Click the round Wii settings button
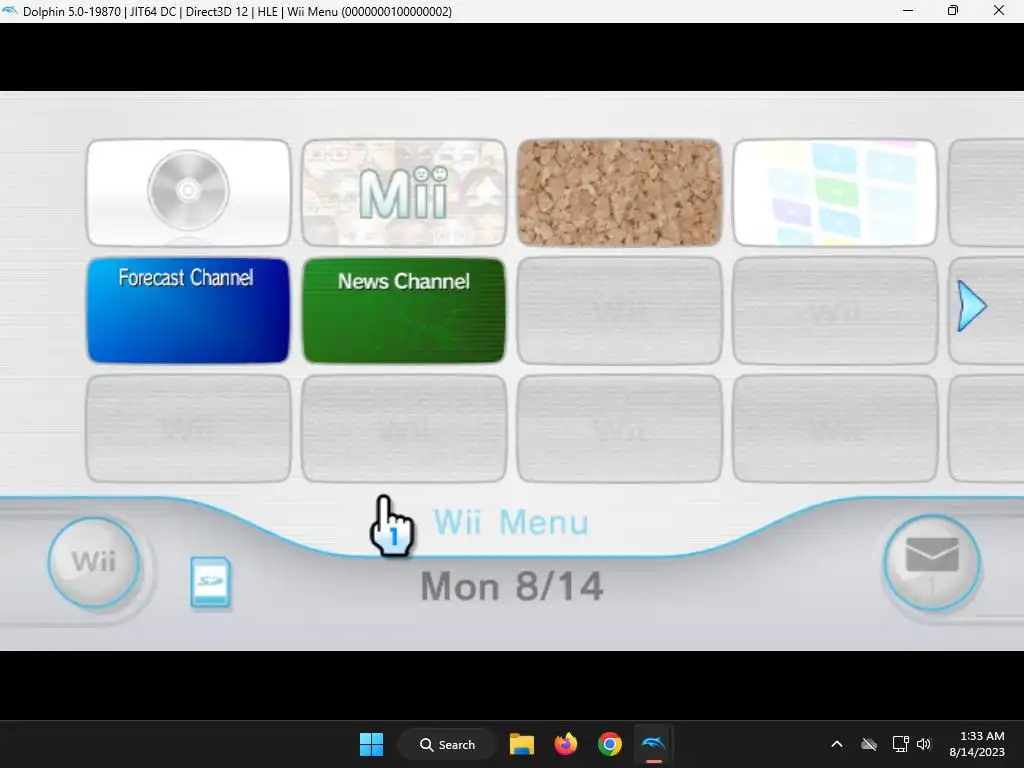The image size is (1024, 768). [x=93, y=562]
